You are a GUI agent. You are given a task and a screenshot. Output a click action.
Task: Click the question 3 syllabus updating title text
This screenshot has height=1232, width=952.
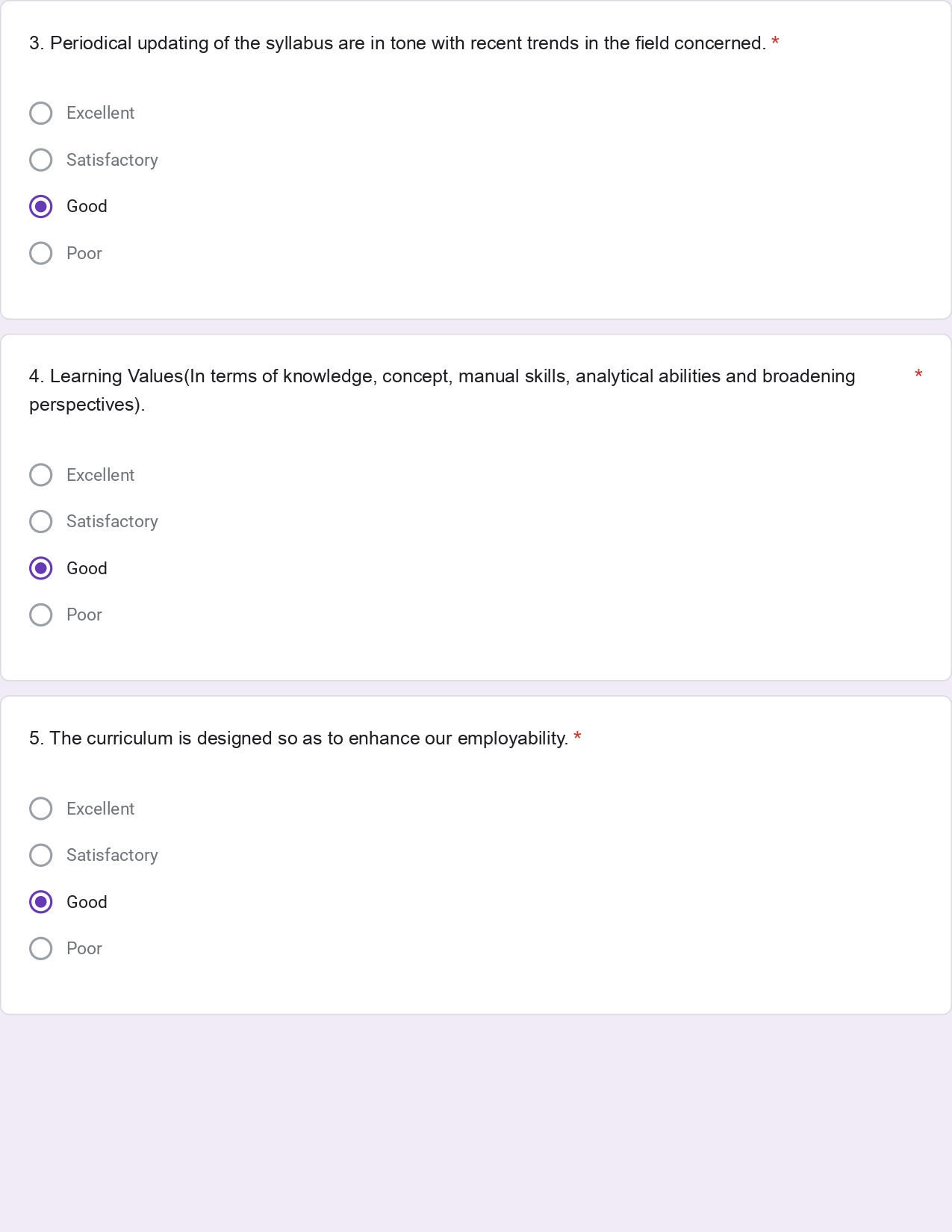[397, 43]
